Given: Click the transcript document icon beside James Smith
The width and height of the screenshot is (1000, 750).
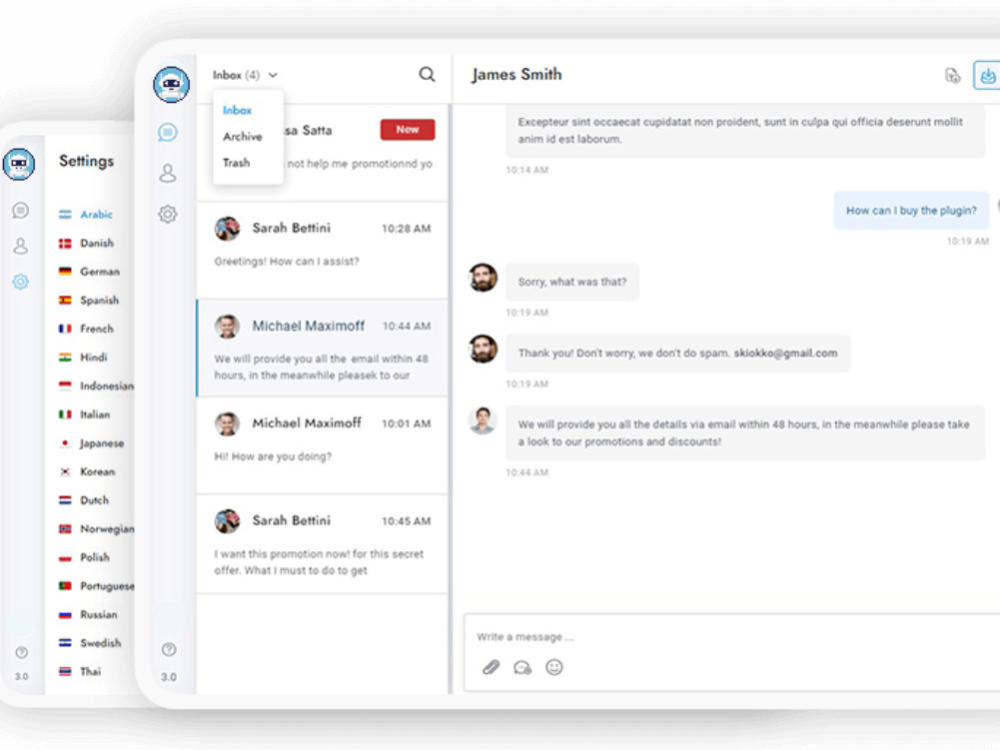Looking at the screenshot, I should point(952,75).
